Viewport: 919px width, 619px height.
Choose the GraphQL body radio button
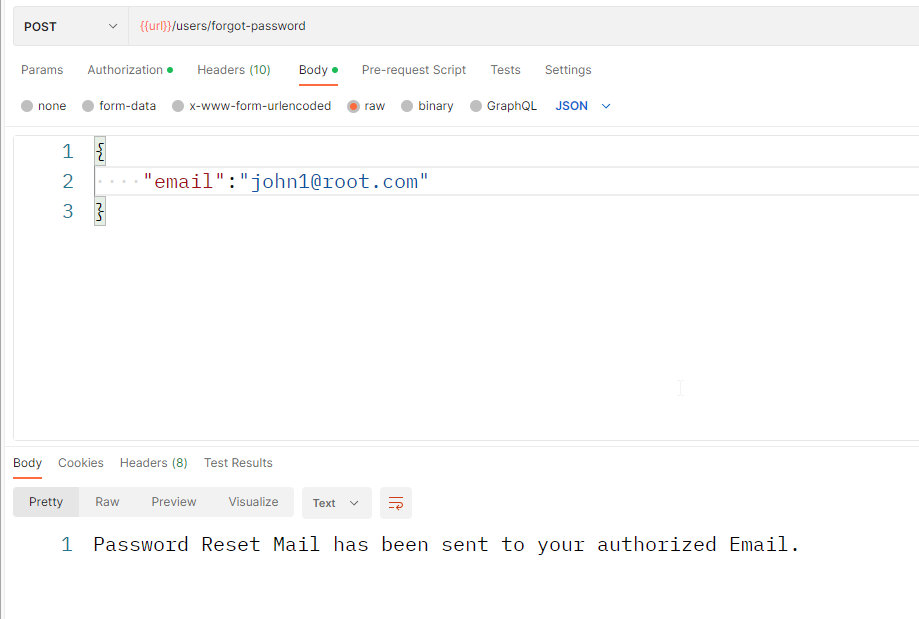pyautogui.click(x=476, y=106)
